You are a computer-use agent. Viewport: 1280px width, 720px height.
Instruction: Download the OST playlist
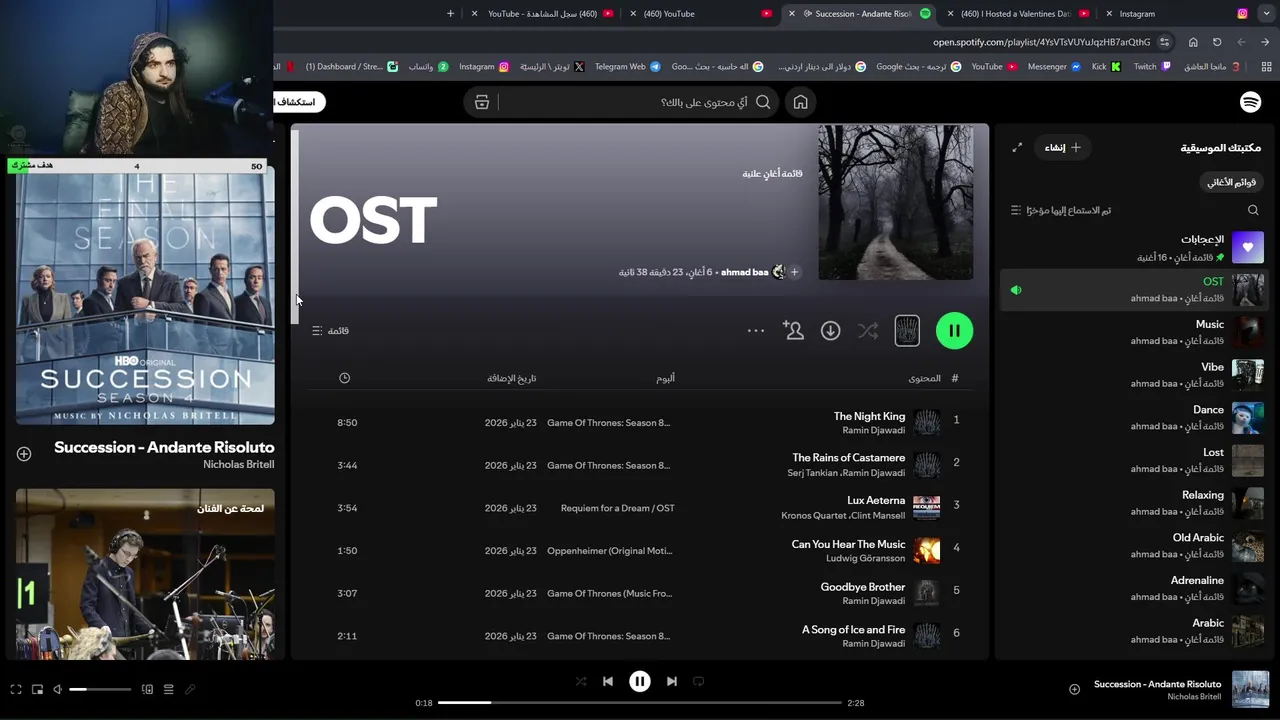click(830, 331)
